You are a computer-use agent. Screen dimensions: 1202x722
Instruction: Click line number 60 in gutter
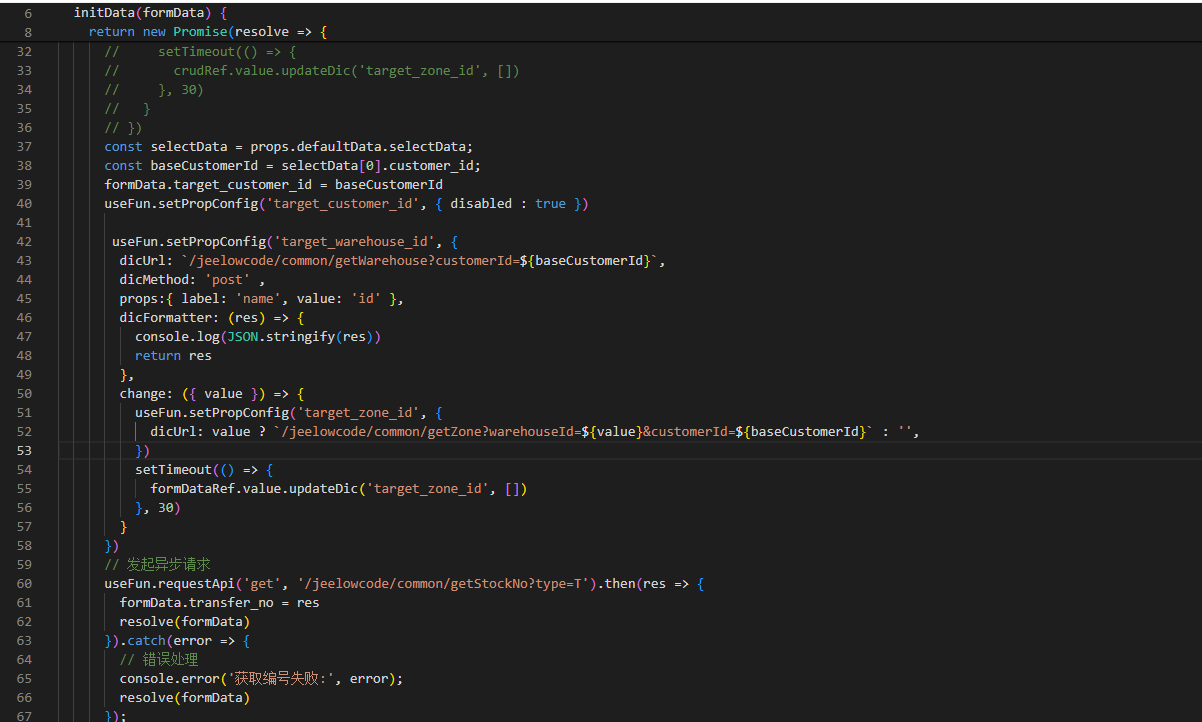click(24, 583)
